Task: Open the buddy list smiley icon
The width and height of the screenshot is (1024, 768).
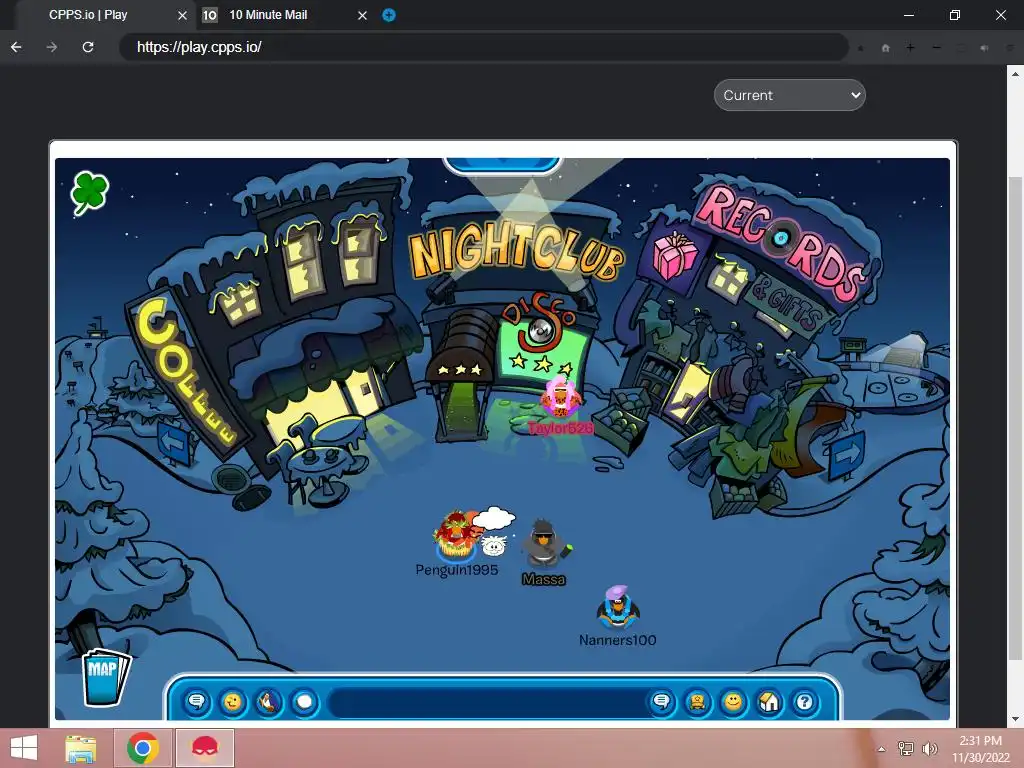Action: [733, 702]
